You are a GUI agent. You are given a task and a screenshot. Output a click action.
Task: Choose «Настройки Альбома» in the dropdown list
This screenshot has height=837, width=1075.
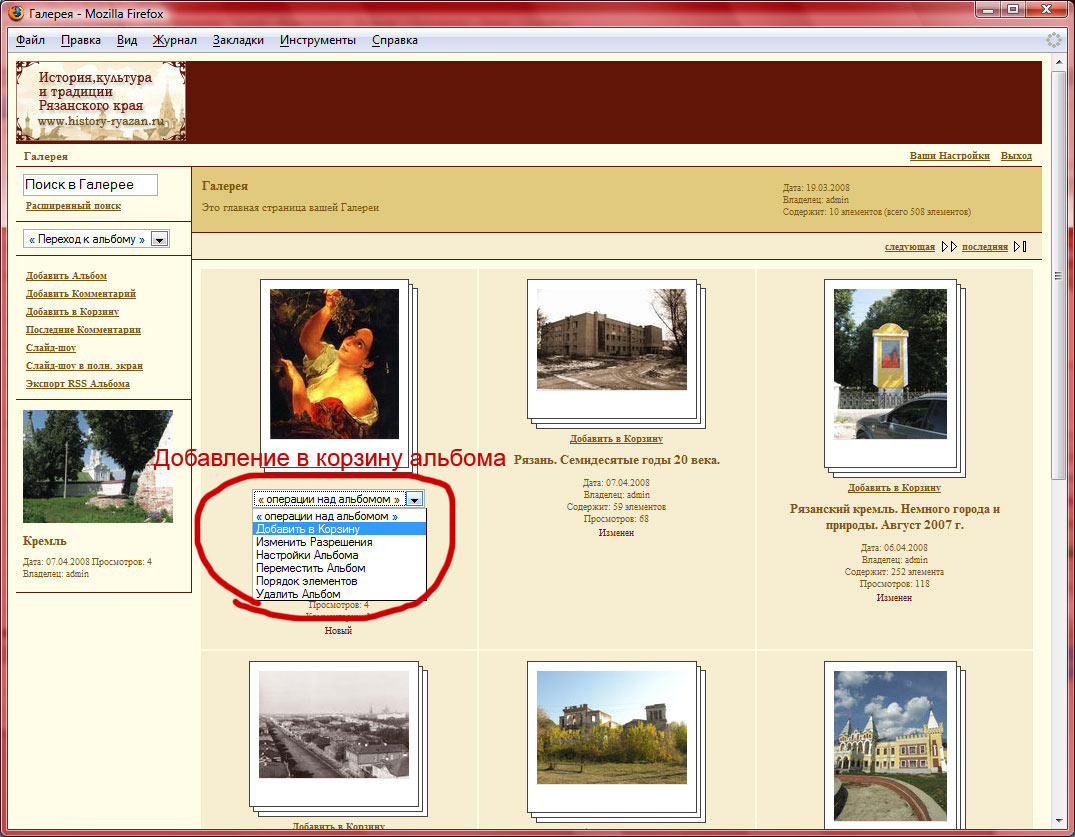[340, 555]
